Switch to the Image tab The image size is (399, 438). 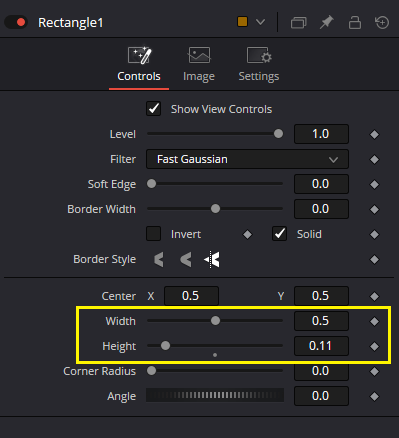199,64
